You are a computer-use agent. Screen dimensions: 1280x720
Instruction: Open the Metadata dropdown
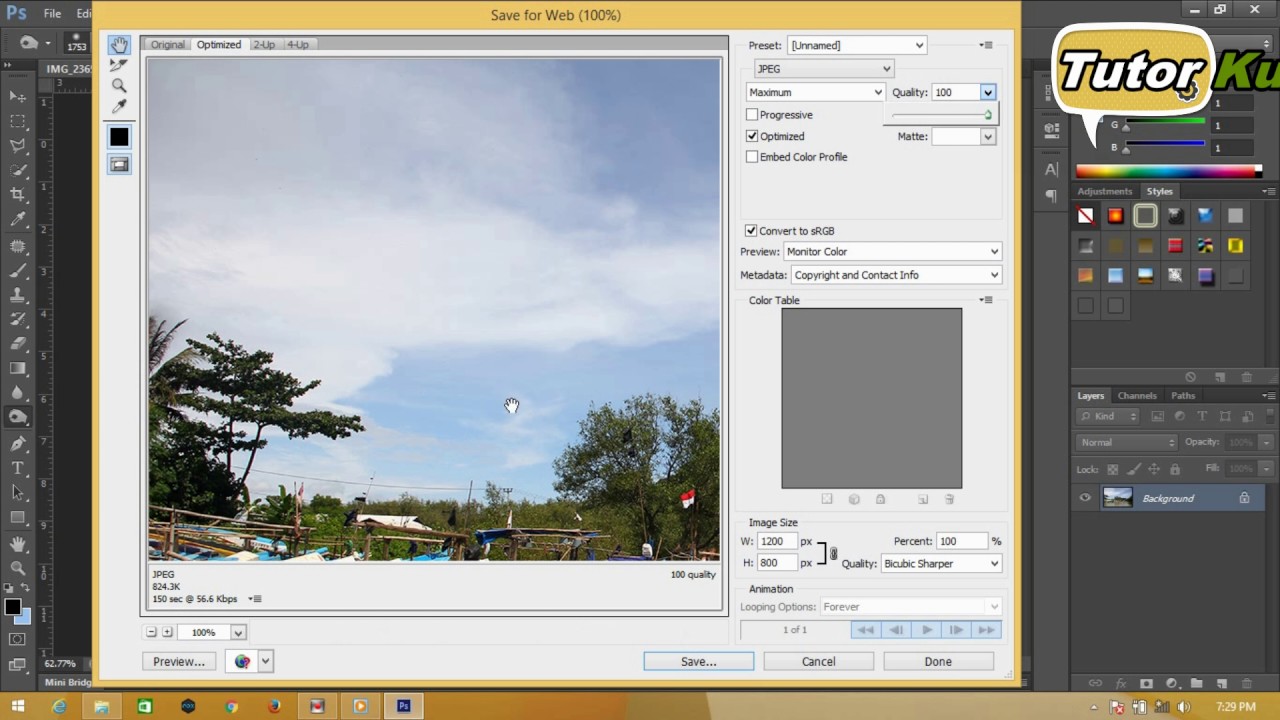tap(897, 275)
